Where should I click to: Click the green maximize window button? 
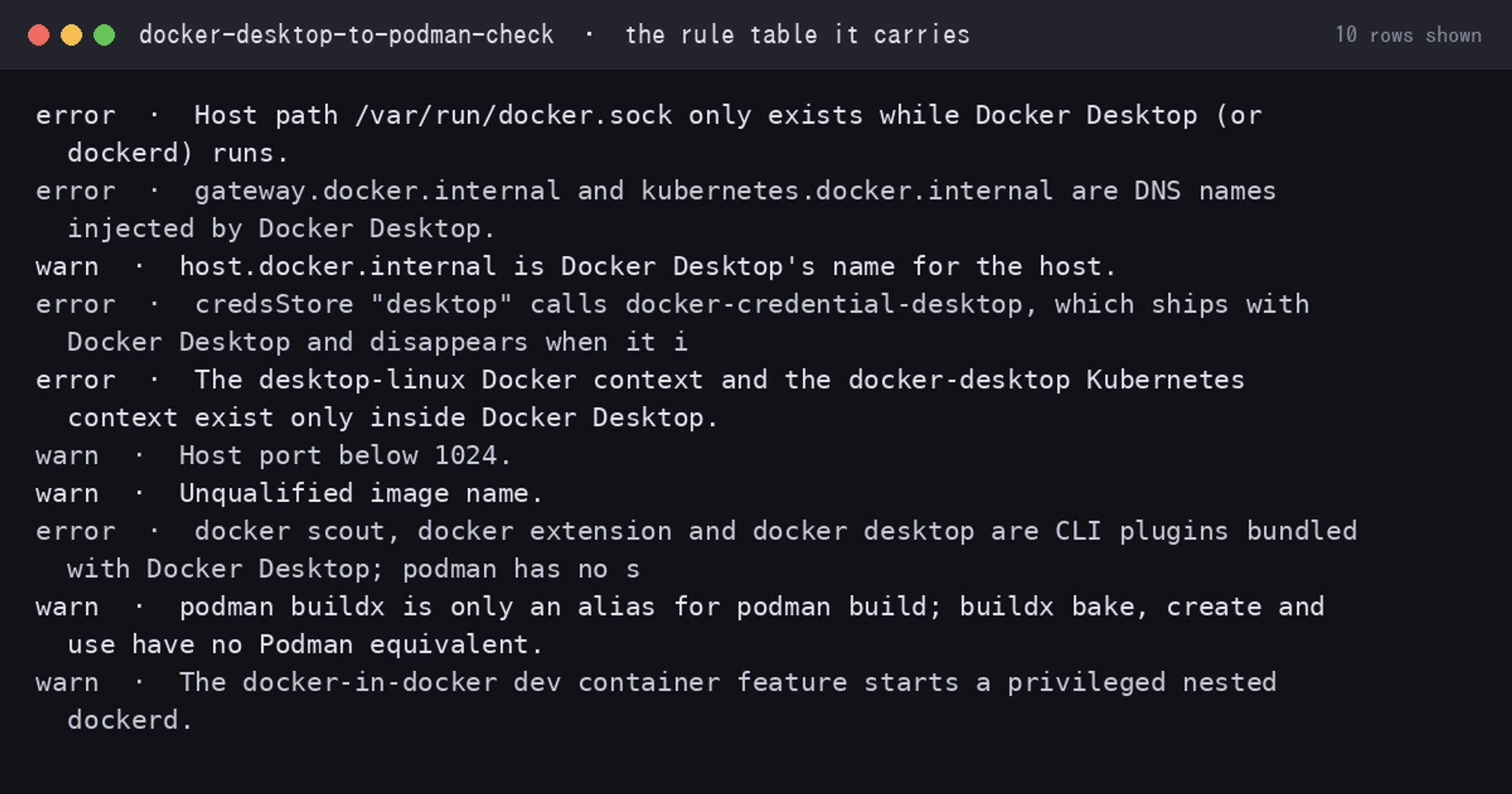pyautogui.click(x=105, y=35)
